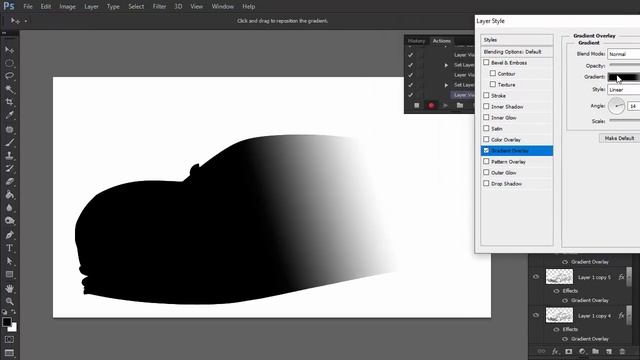Open the Image menu
This screenshot has width=640, height=360.
tap(67, 7)
